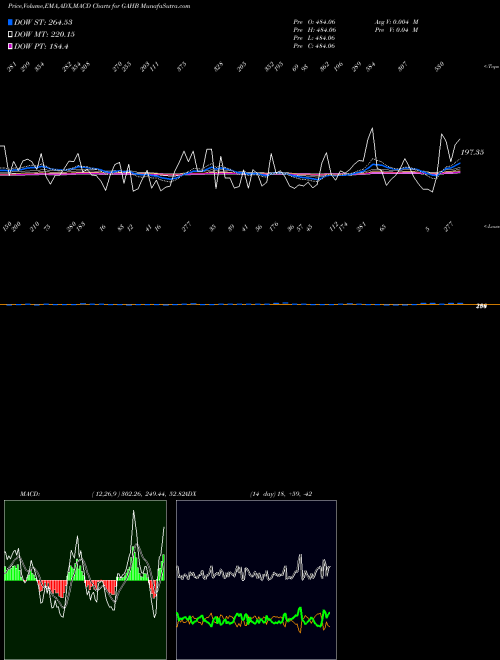Click the '375' top value label
Screen dimensions: 500x660
tap(181, 67)
